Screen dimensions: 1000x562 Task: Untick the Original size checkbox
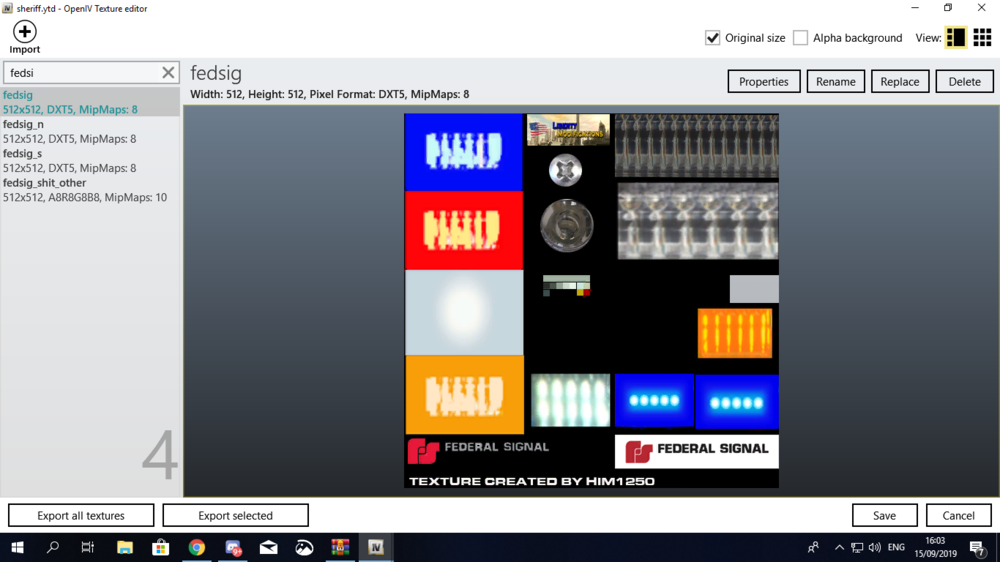(712, 38)
